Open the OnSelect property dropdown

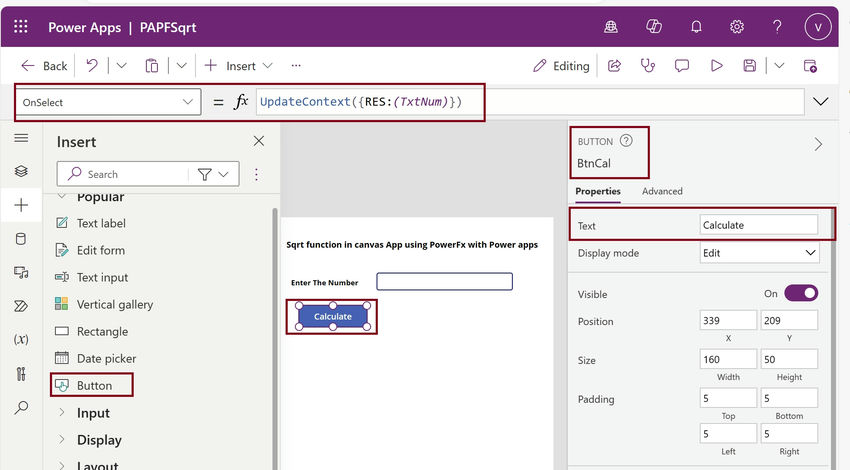(108, 102)
